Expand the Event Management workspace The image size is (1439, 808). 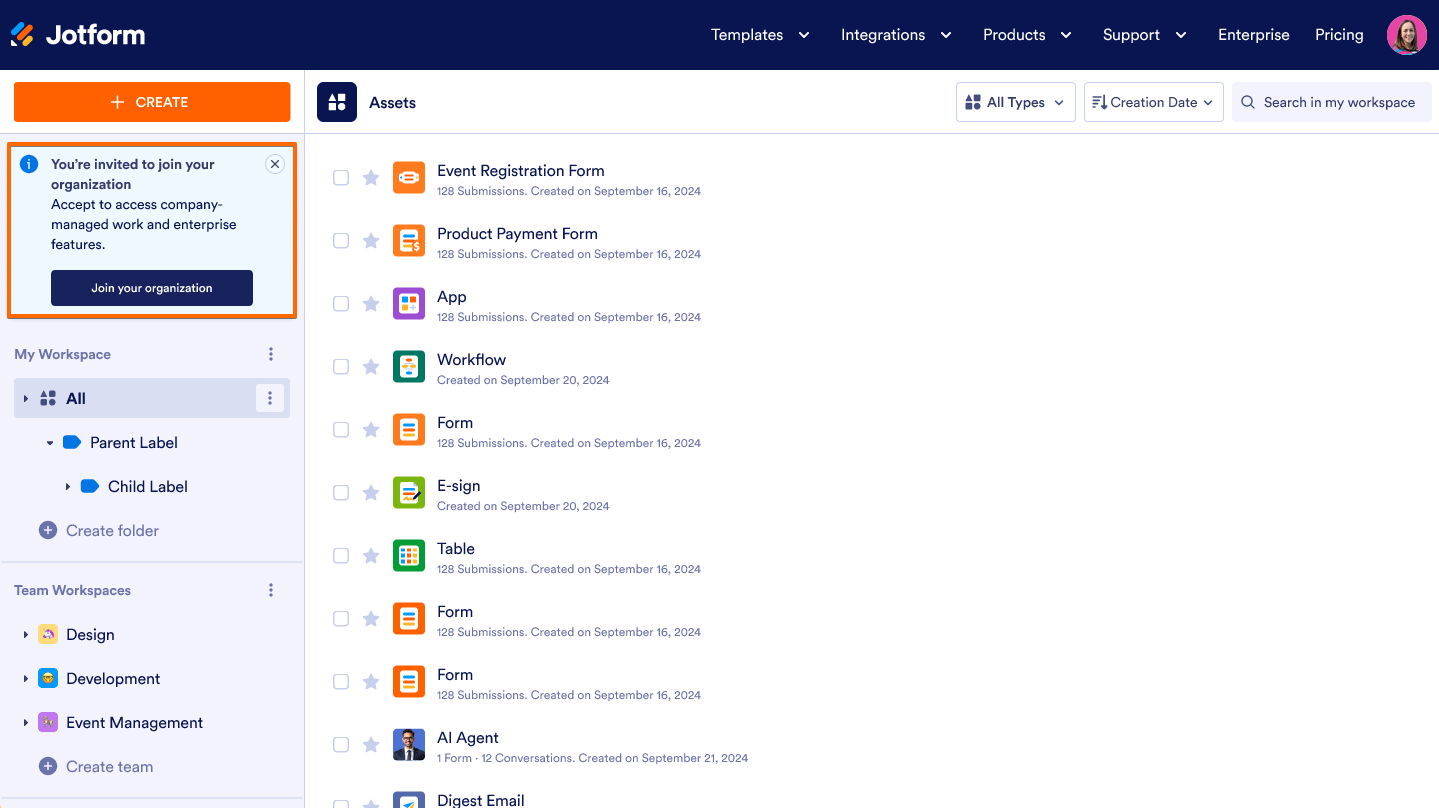(26, 722)
